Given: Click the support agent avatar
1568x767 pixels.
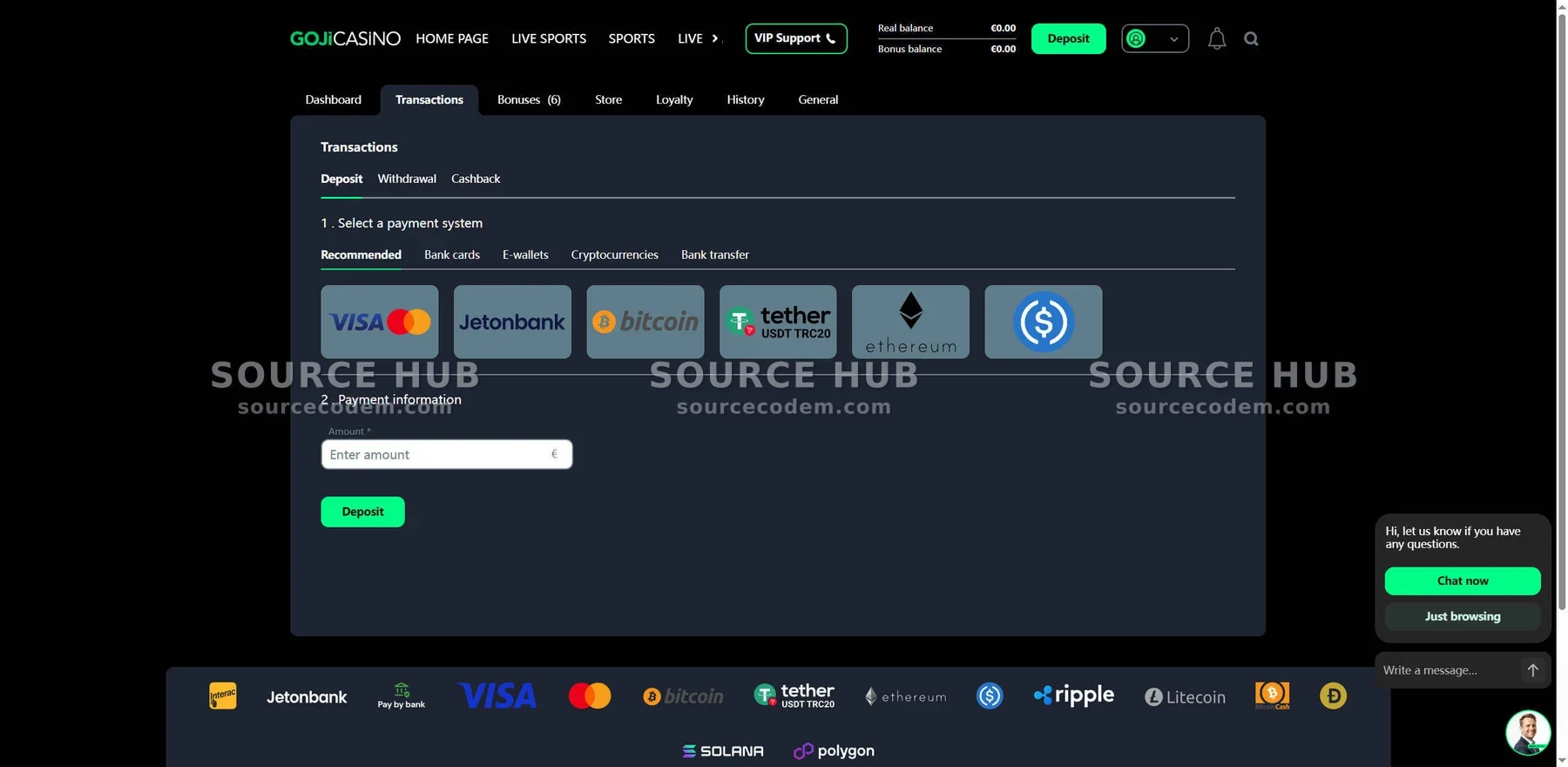Looking at the screenshot, I should 1528,732.
